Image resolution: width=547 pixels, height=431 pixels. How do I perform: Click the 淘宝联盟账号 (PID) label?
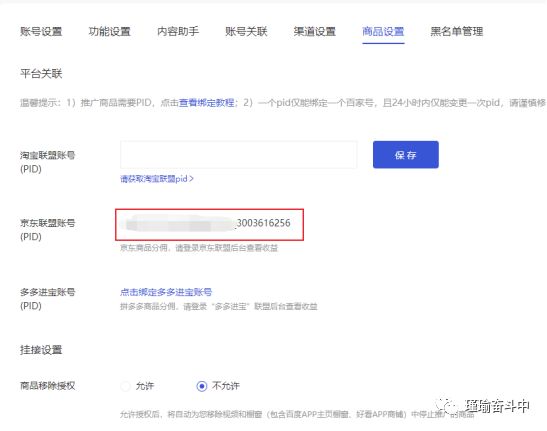(x=47, y=162)
